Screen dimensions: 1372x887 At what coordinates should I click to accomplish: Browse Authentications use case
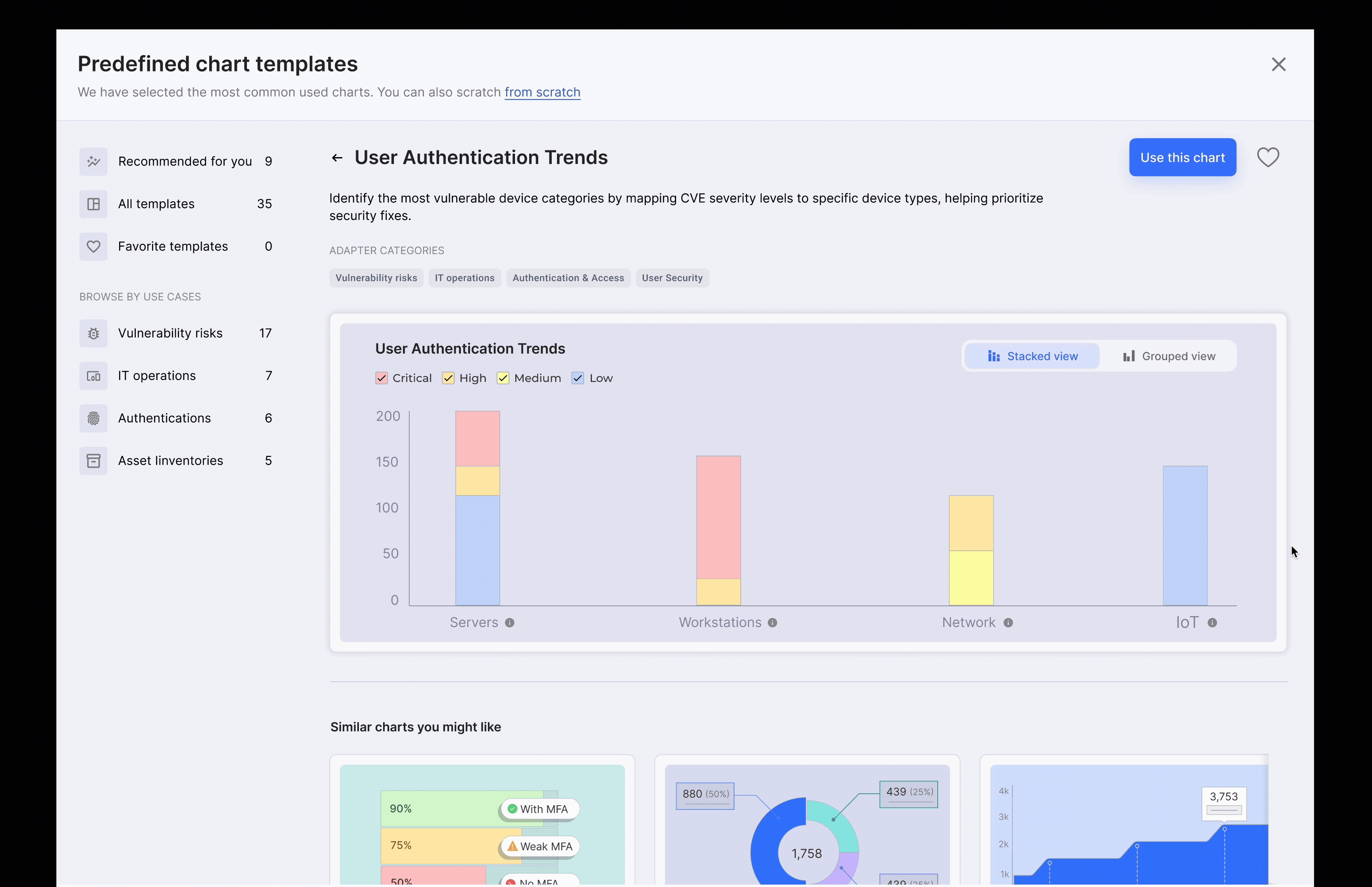click(x=176, y=419)
